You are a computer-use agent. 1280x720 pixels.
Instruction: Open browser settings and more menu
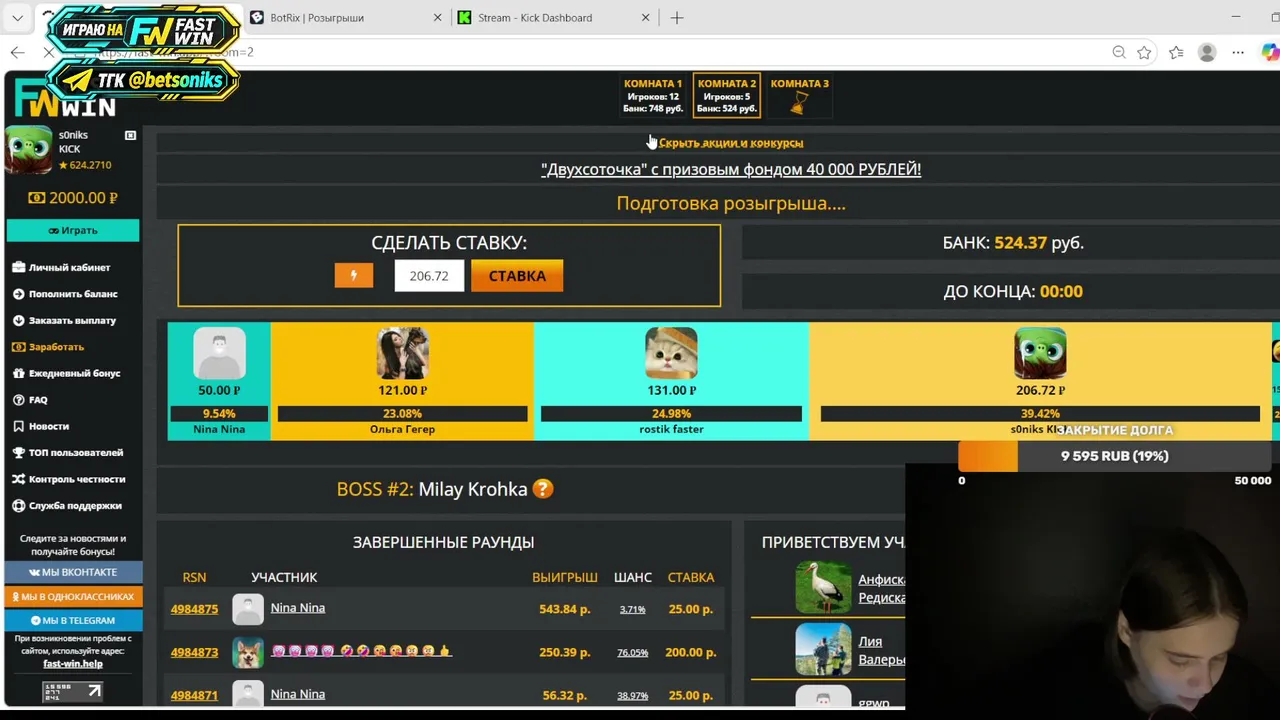(x=1238, y=52)
